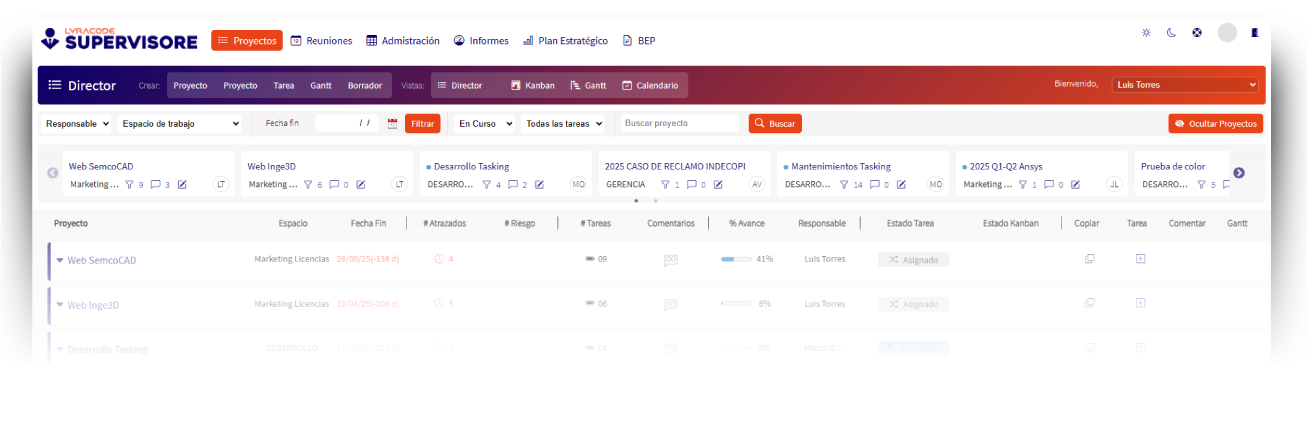This screenshot has width=1307, height=421.
Task: Switch to the Kanban view
Action: point(532,86)
